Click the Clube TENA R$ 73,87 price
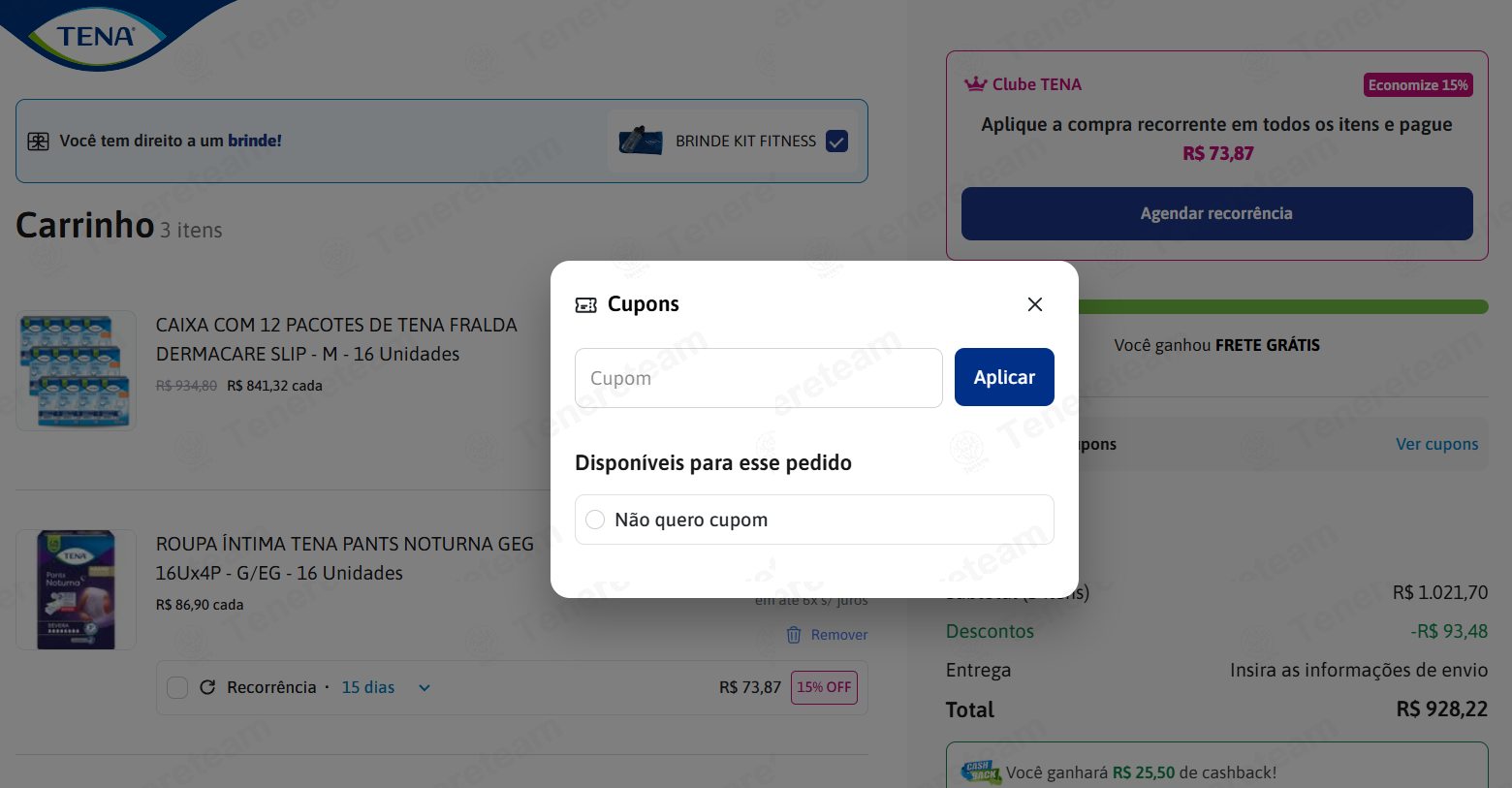The height and width of the screenshot is (788, 1512). 1218,153
